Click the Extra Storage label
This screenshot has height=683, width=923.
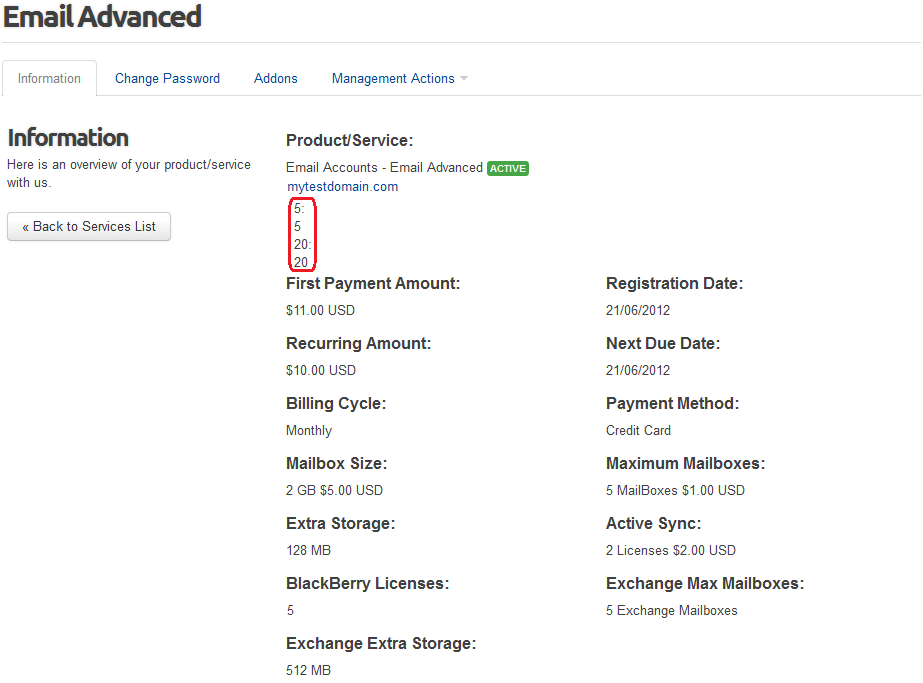point(341,524)
